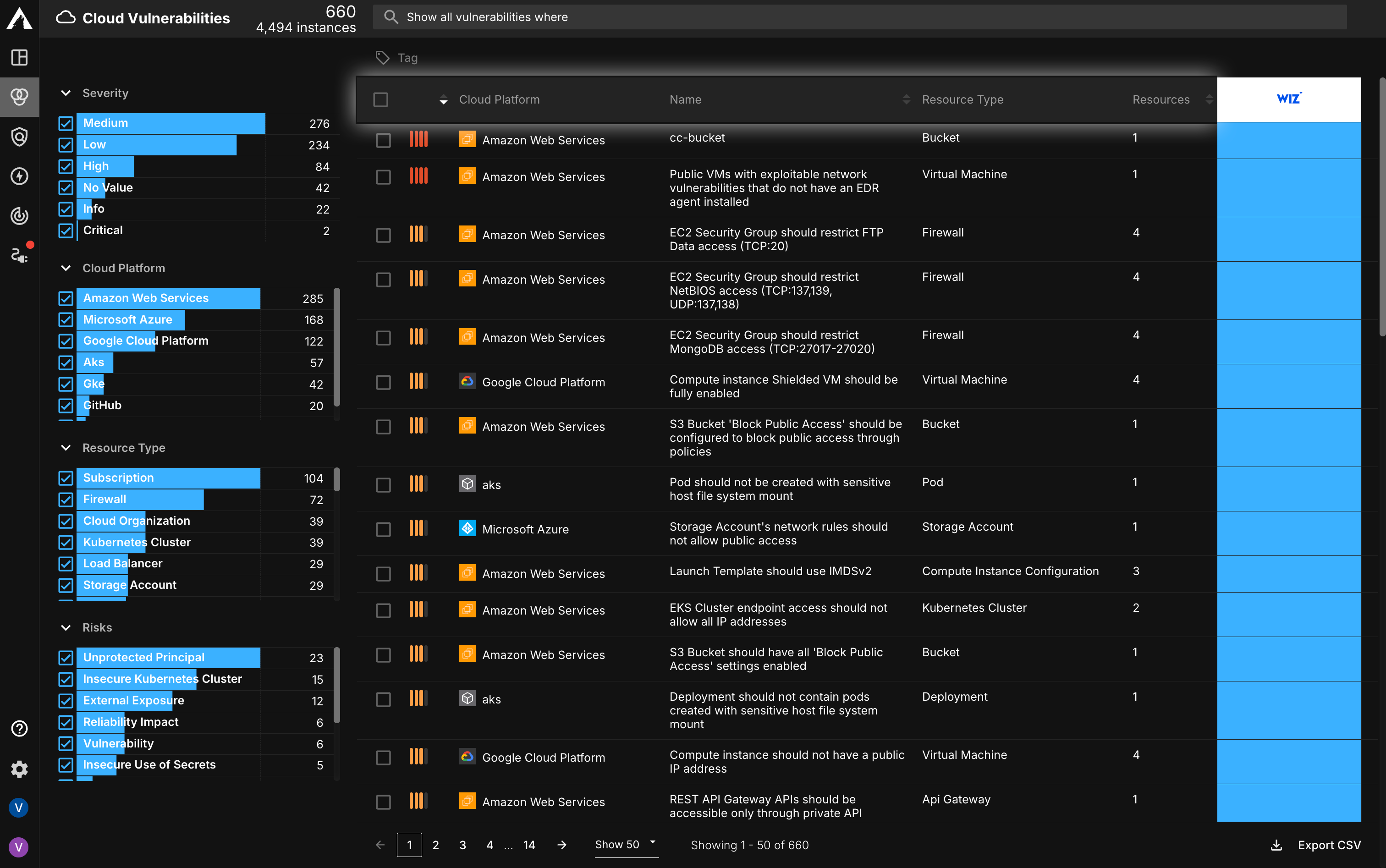Viewport: 1386px width, 868px height.
Task: Click the Export CSV download icon
Action: [1276, 845]
